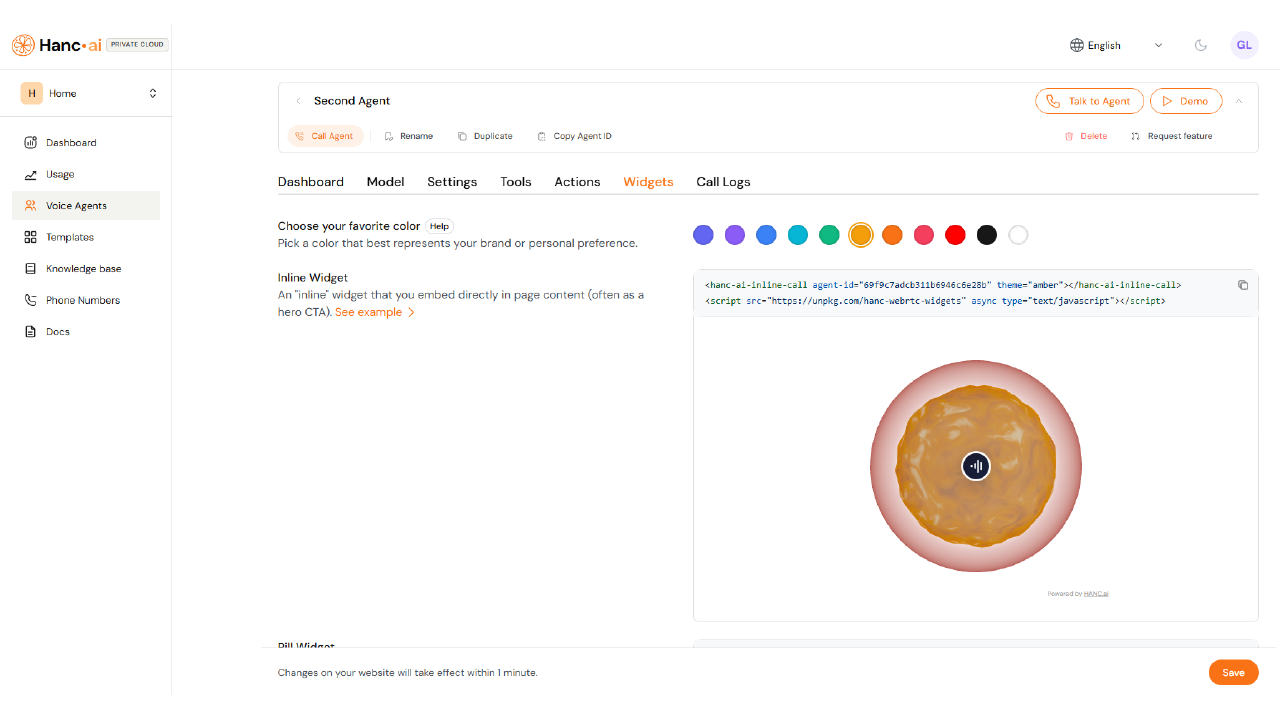Screen dimensions: 1280x720
Task: Choose the black color swatch
Action: coord(987,235)
